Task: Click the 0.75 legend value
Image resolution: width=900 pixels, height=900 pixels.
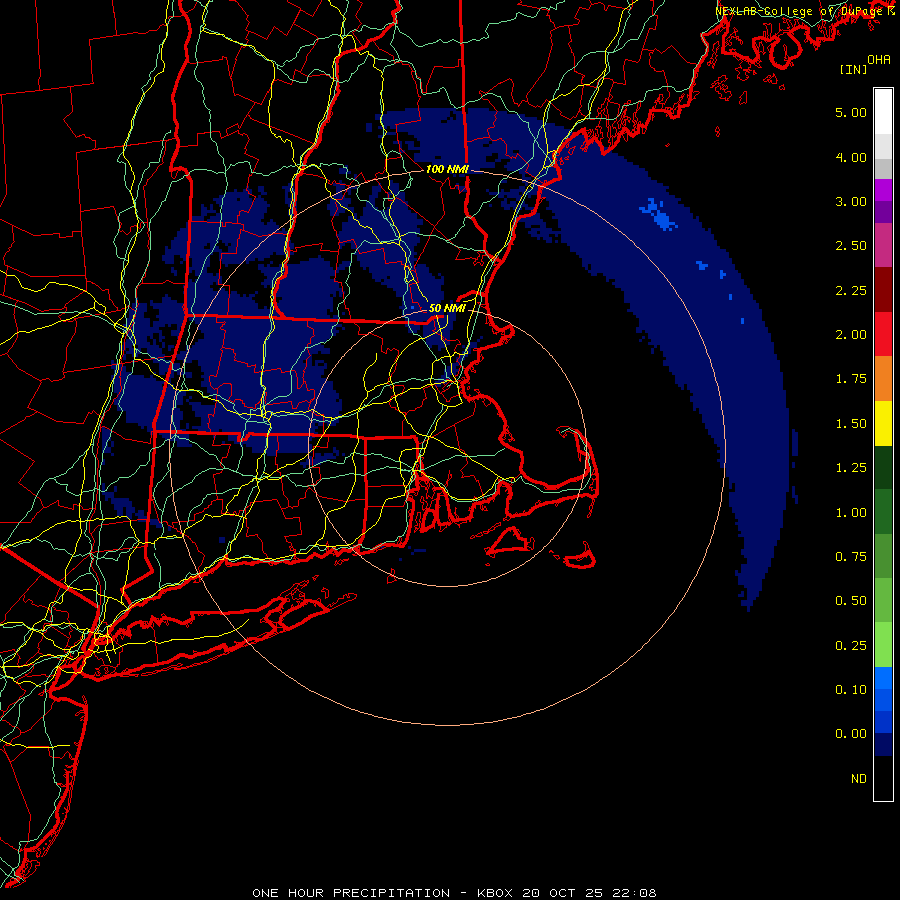Action: pos(851,557)
